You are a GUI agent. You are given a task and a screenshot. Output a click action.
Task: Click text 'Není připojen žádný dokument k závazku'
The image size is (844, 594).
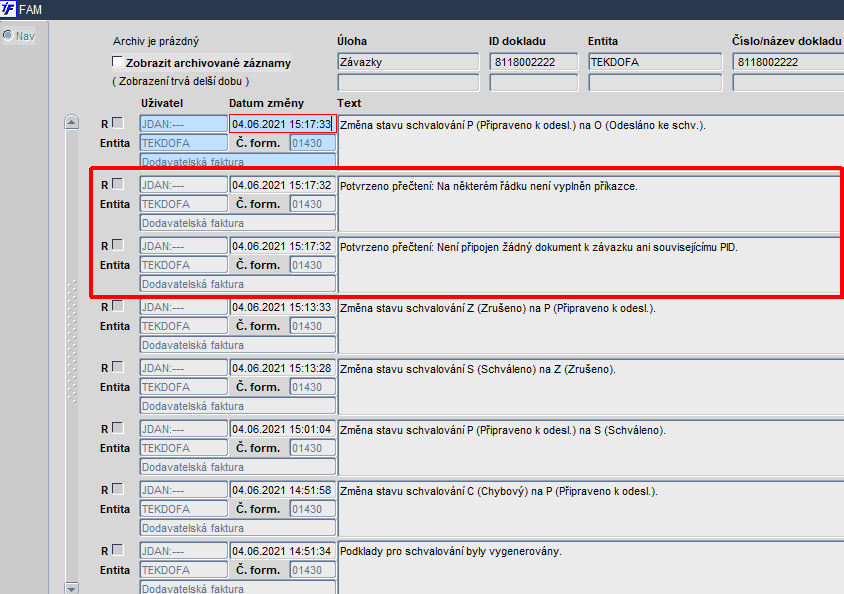coord(542,248)
